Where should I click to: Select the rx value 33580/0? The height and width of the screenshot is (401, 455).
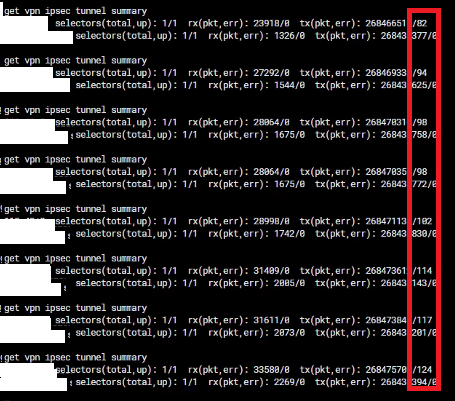click(271, 370)
